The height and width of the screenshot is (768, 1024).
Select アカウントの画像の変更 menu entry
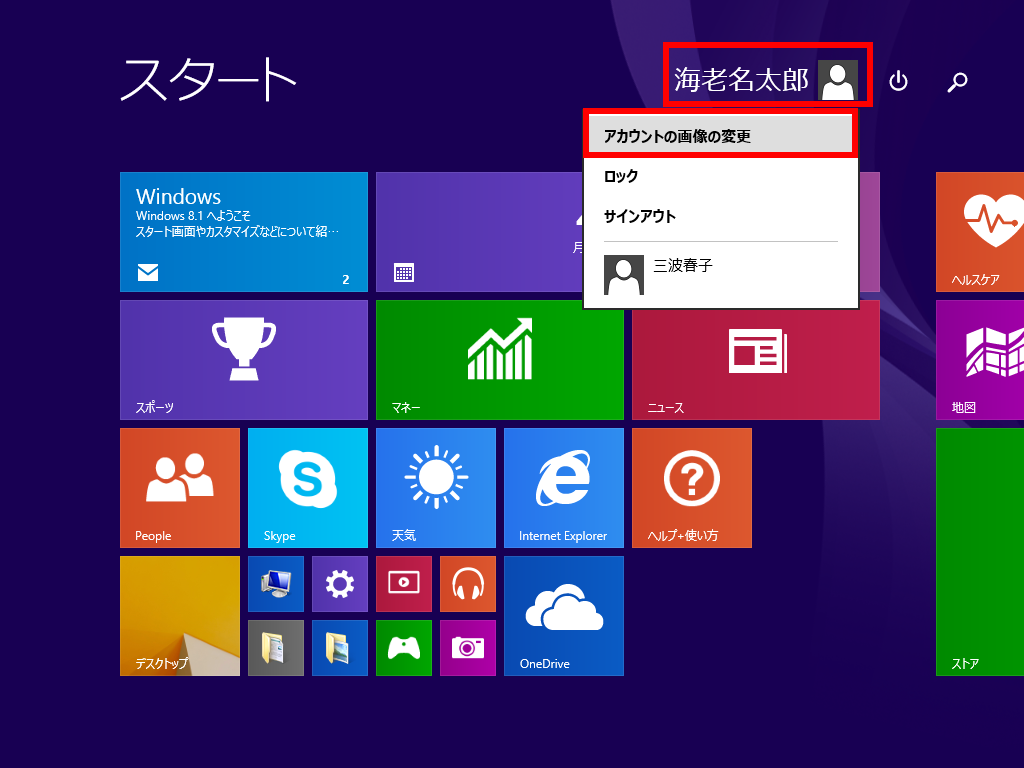720,135
